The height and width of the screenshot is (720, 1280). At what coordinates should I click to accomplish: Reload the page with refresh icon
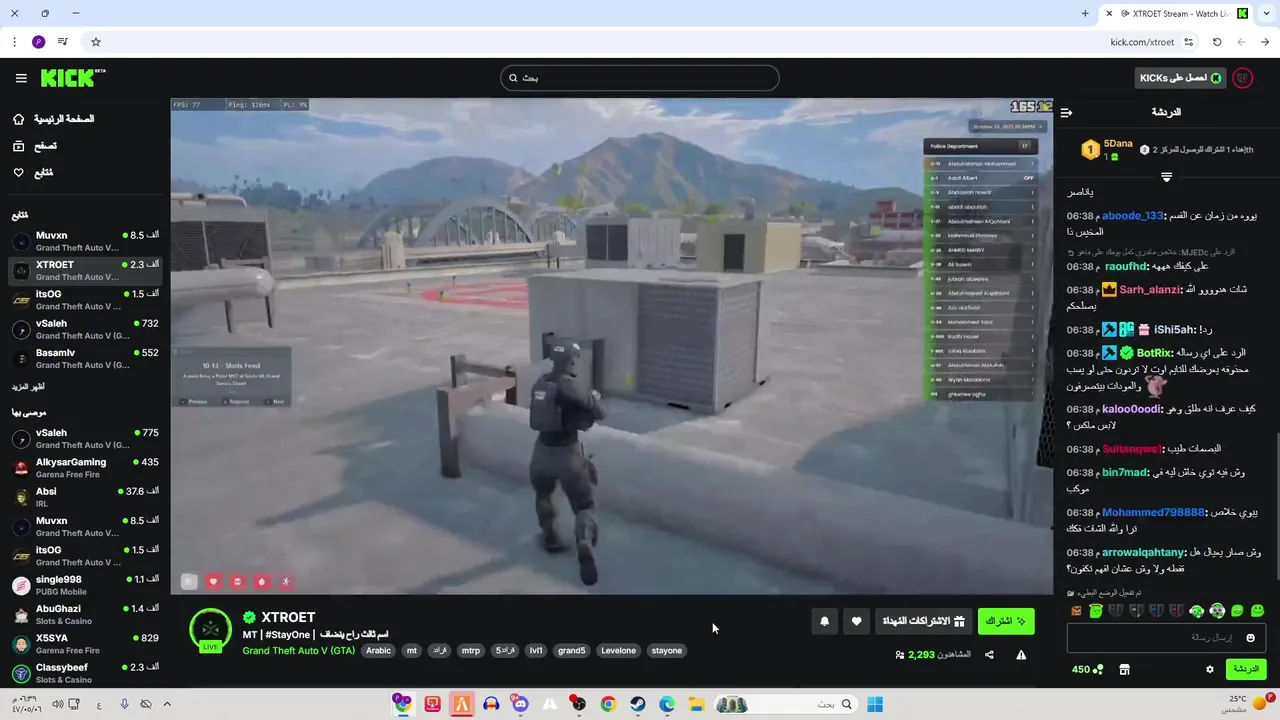coord(1217,42)
